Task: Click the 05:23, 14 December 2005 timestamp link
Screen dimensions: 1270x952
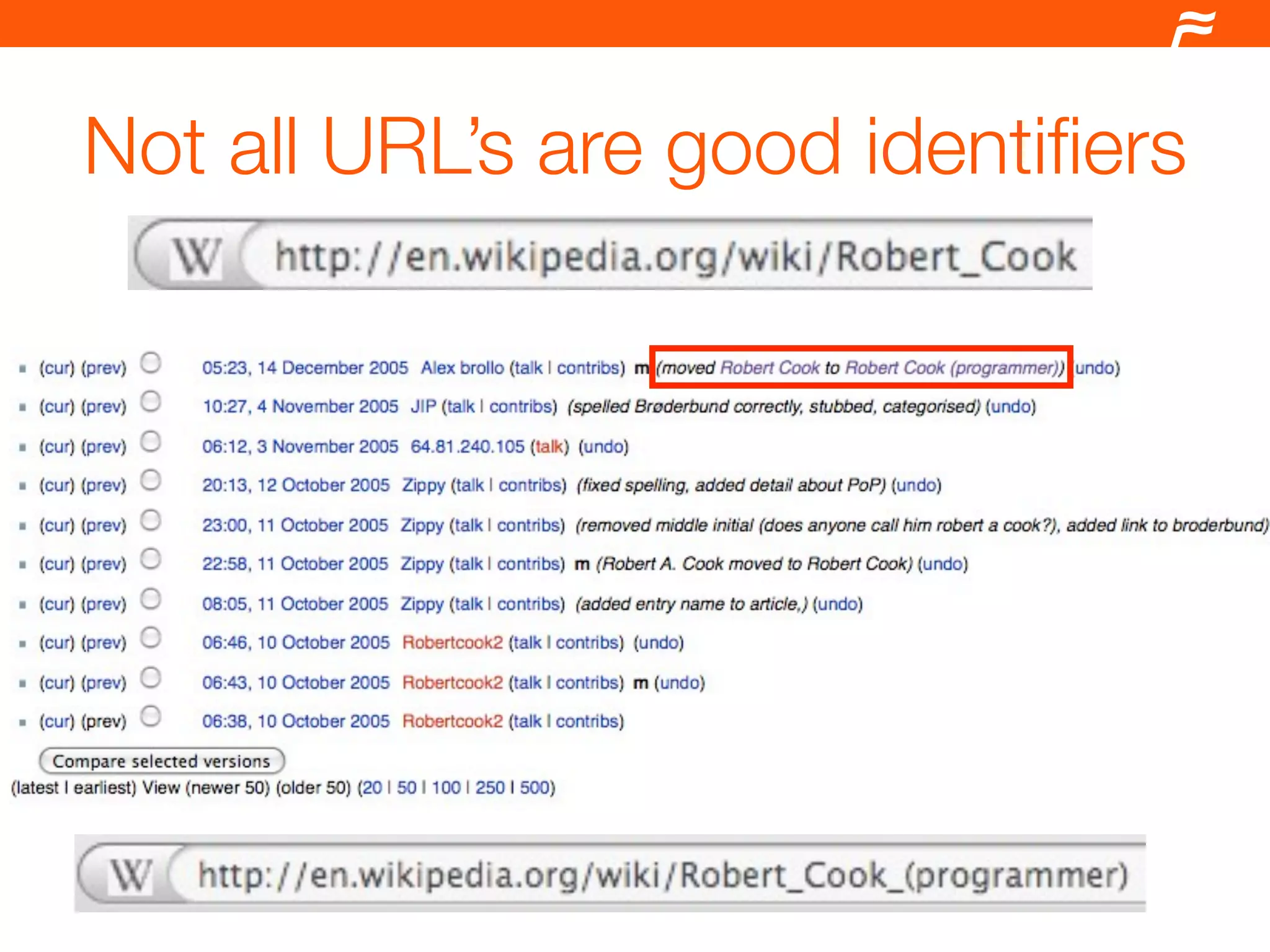Action: 305,368
